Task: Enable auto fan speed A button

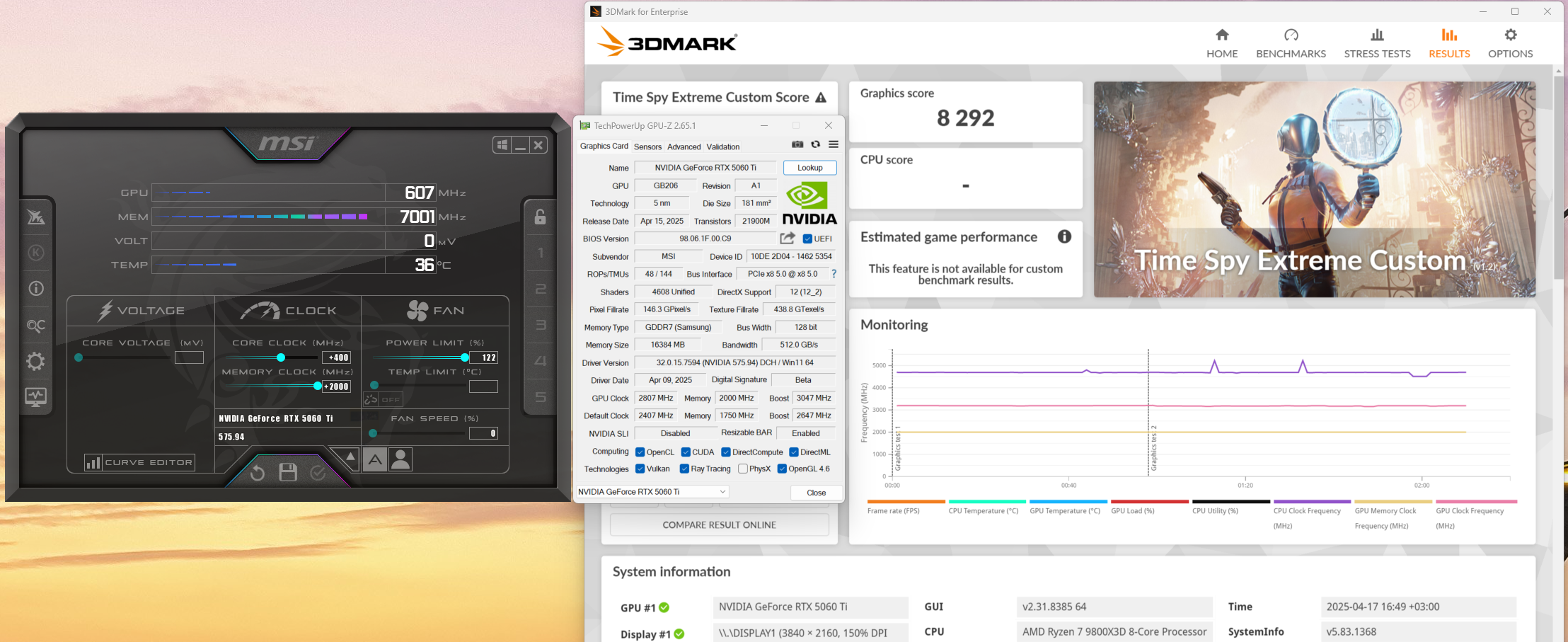Action: tap(375, 460)
